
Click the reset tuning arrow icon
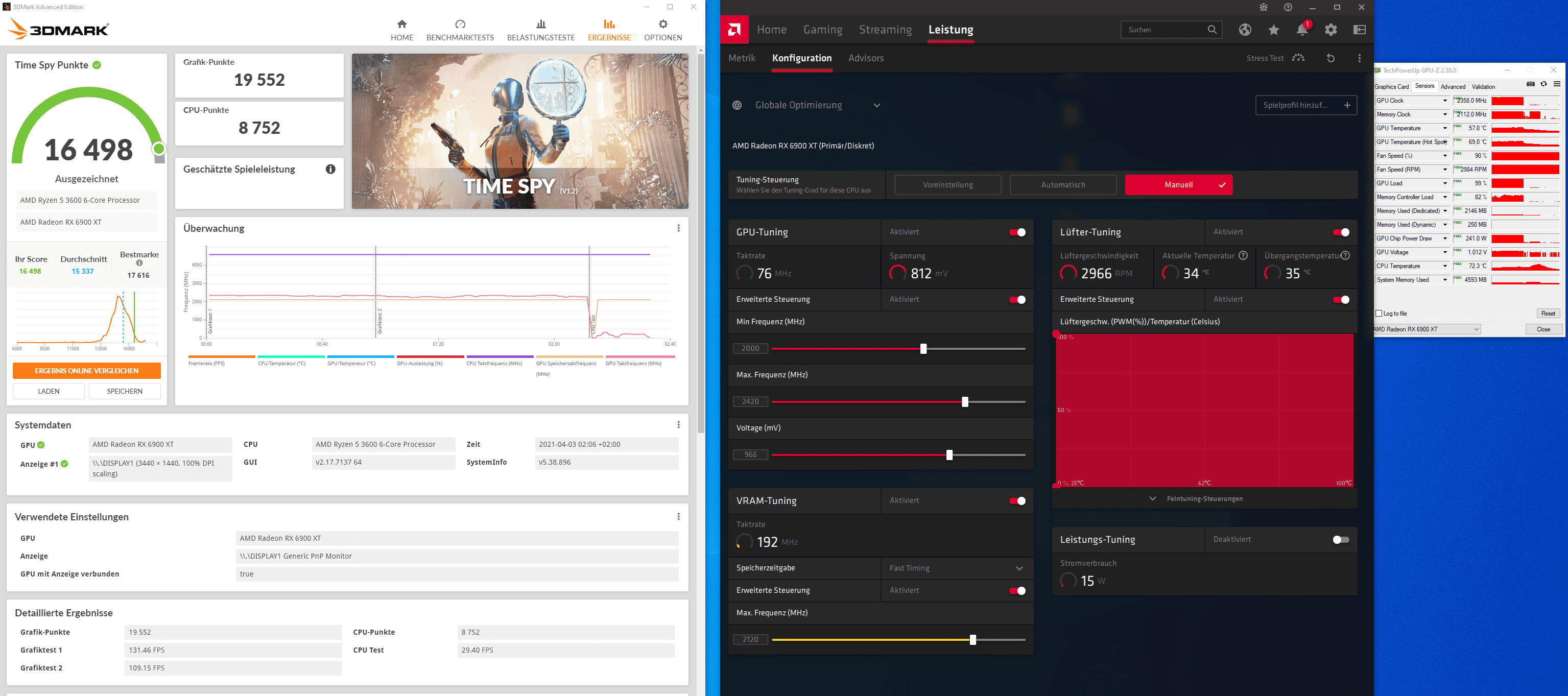pos(1331,58)
